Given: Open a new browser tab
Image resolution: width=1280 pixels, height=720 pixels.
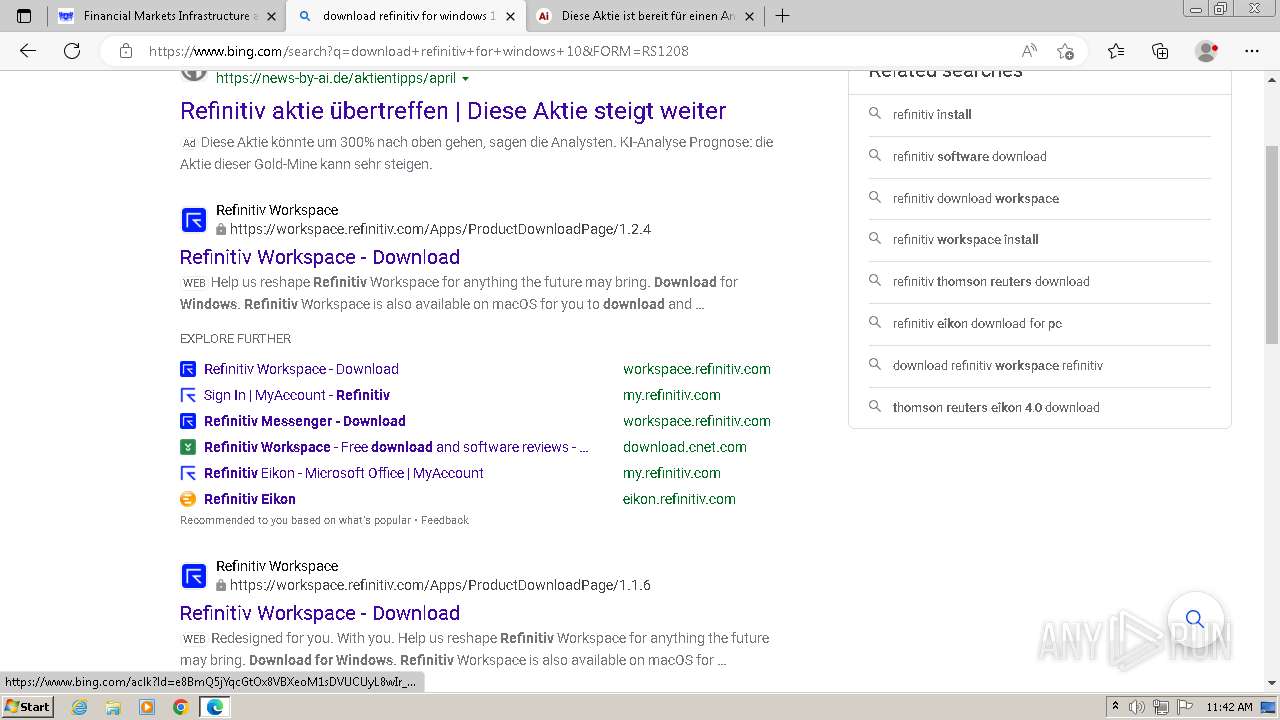Looking at the screenshot, I should click(783, 16).
